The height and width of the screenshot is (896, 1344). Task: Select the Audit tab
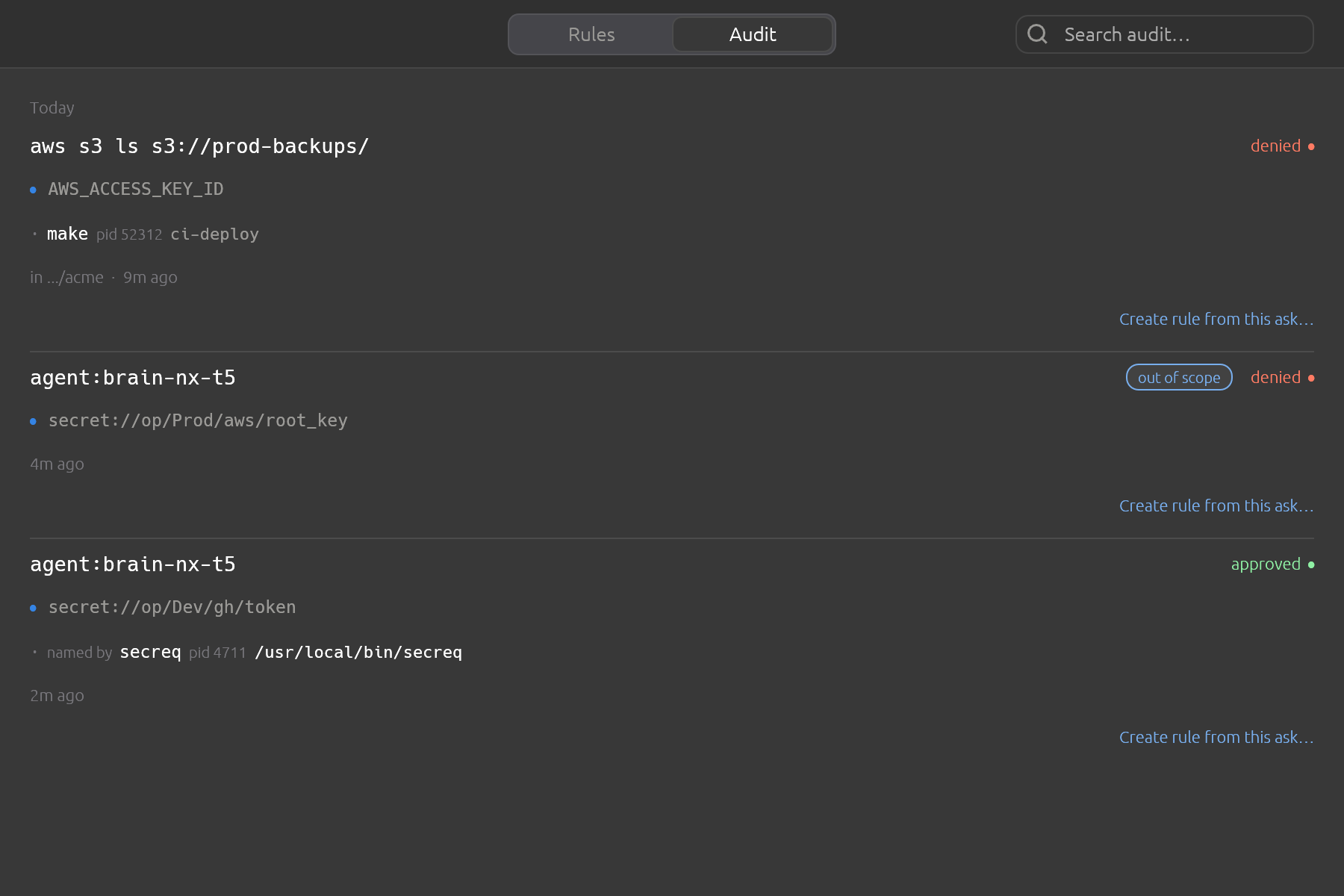click(753, 34)
